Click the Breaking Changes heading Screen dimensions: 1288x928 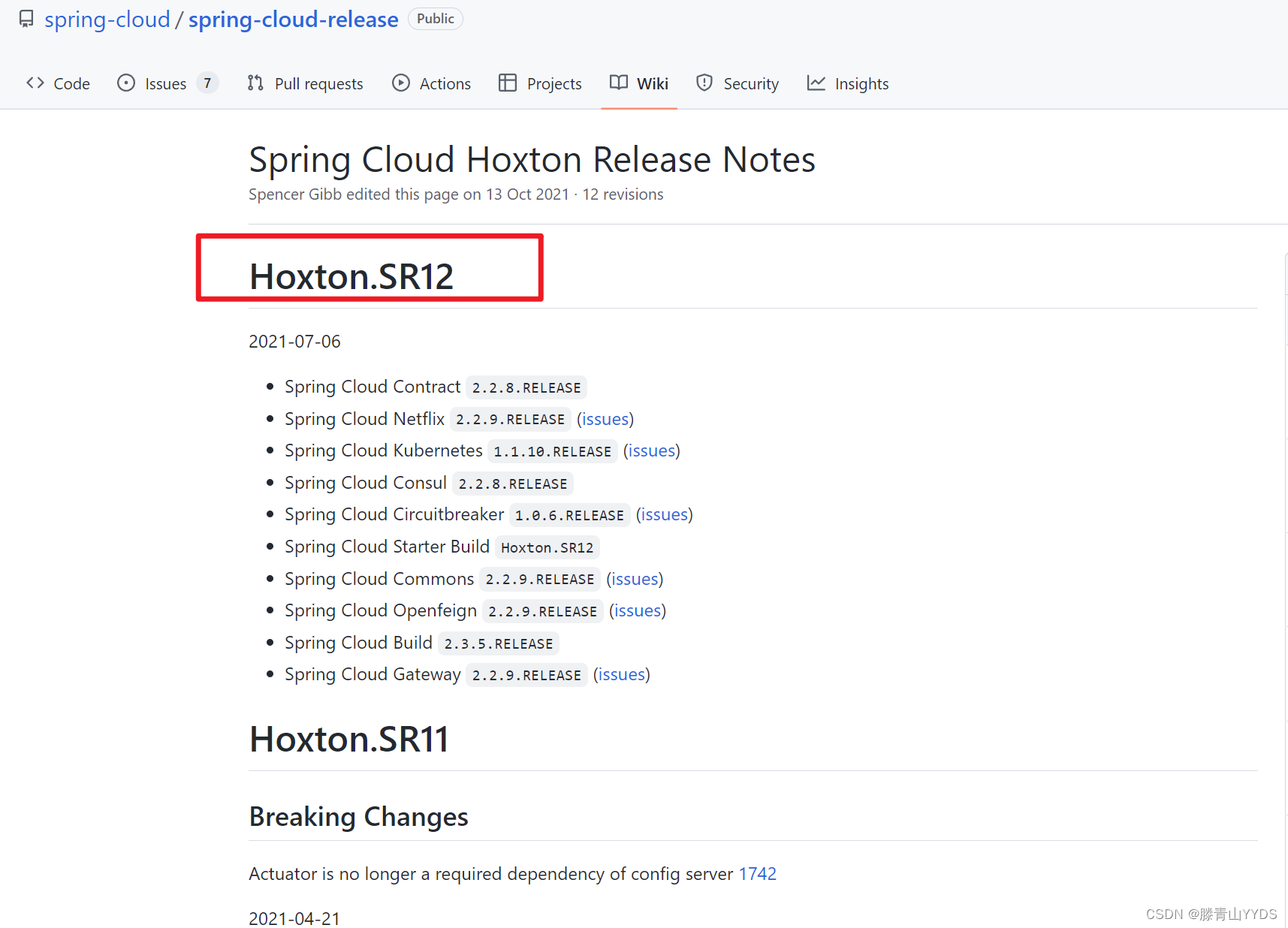click(x=359, y=816)
